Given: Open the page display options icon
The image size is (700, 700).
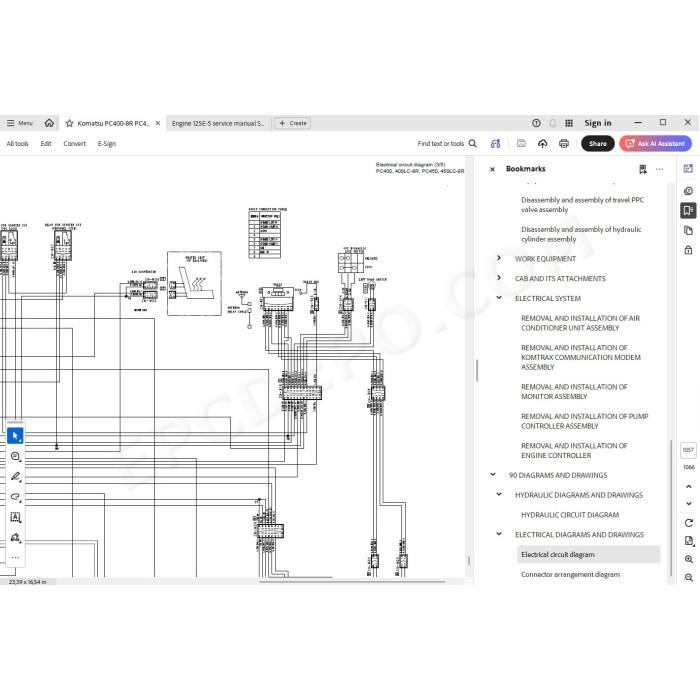Looking at the screenshot, I should (688, 541).
